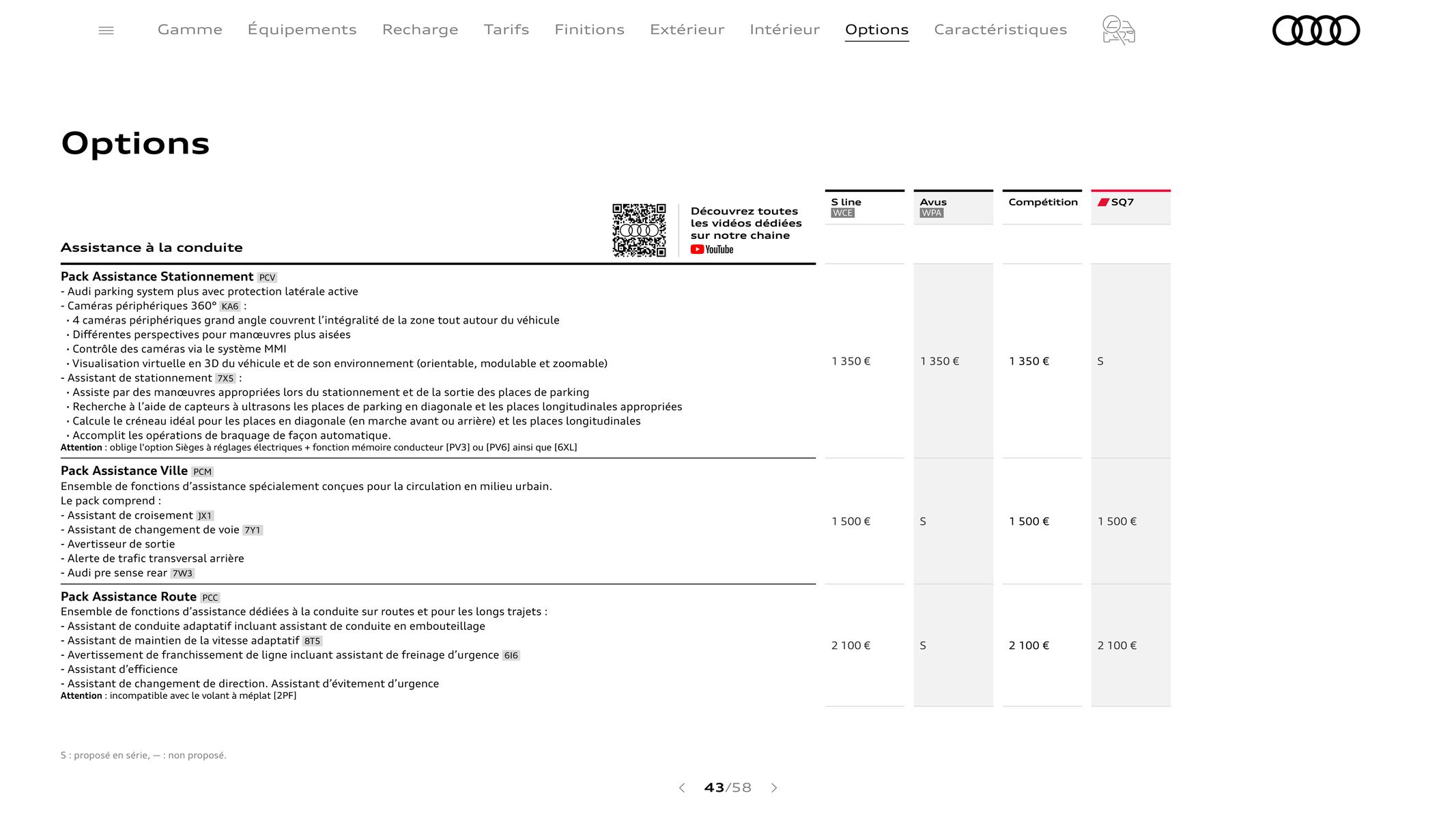Click the 8T5 code badge

(312, 641)
